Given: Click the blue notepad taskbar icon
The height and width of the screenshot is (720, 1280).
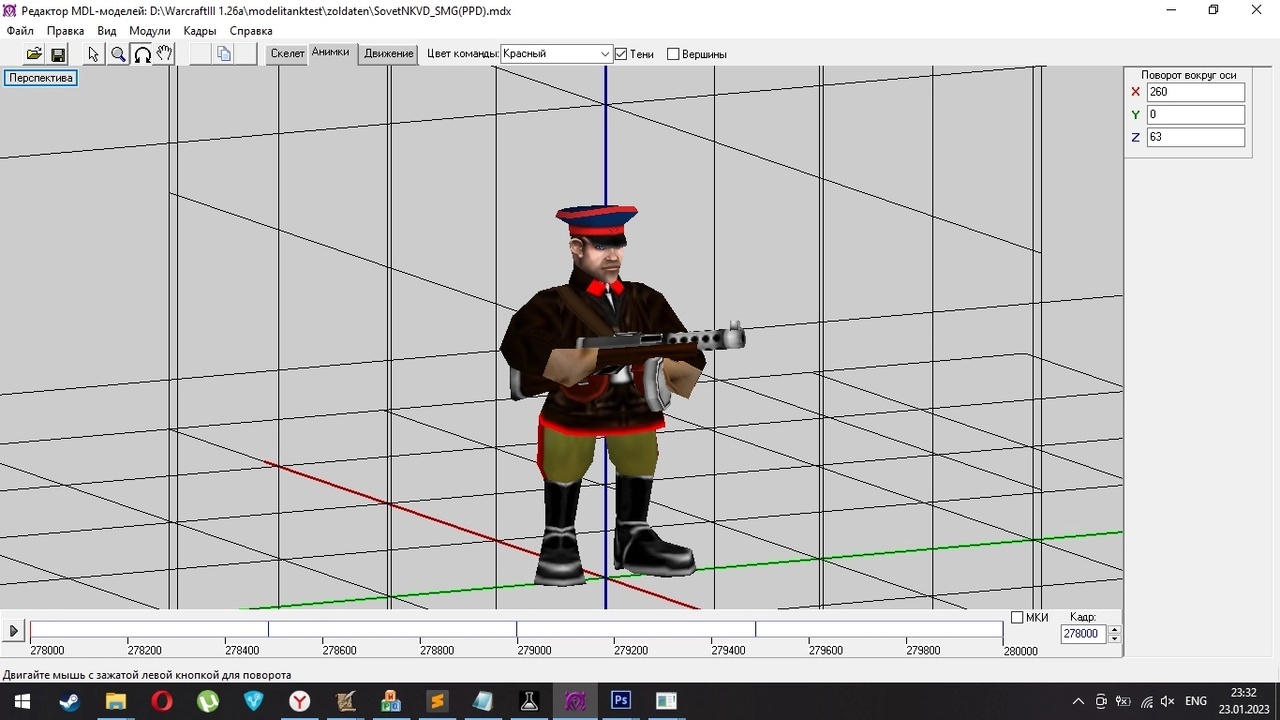Looking at the screenshot, I should pos(483,701).
